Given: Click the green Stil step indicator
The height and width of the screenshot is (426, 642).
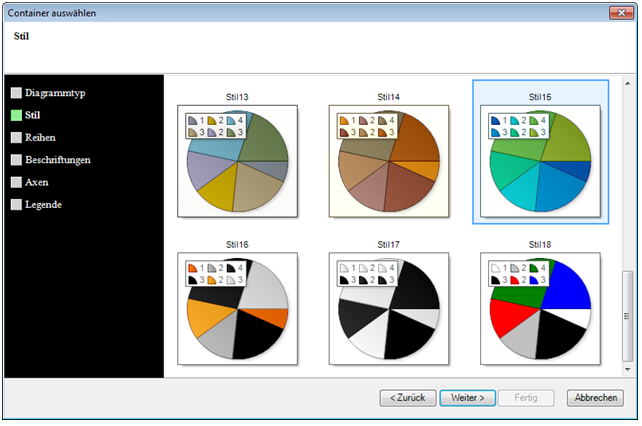Looking at the screenshot, I should click(x=16, y=116).
